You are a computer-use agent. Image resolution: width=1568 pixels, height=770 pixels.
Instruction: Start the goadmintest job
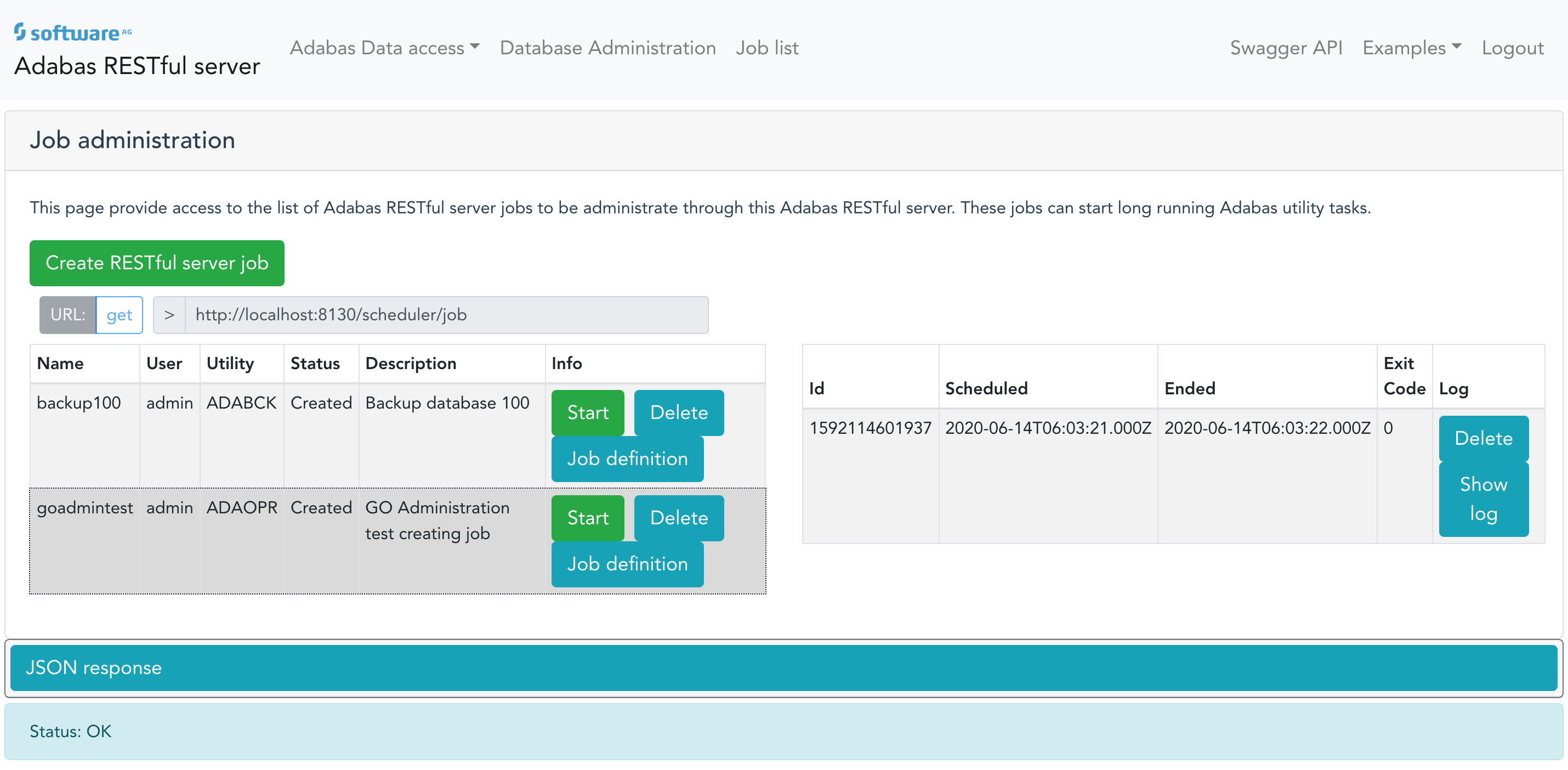587,518
